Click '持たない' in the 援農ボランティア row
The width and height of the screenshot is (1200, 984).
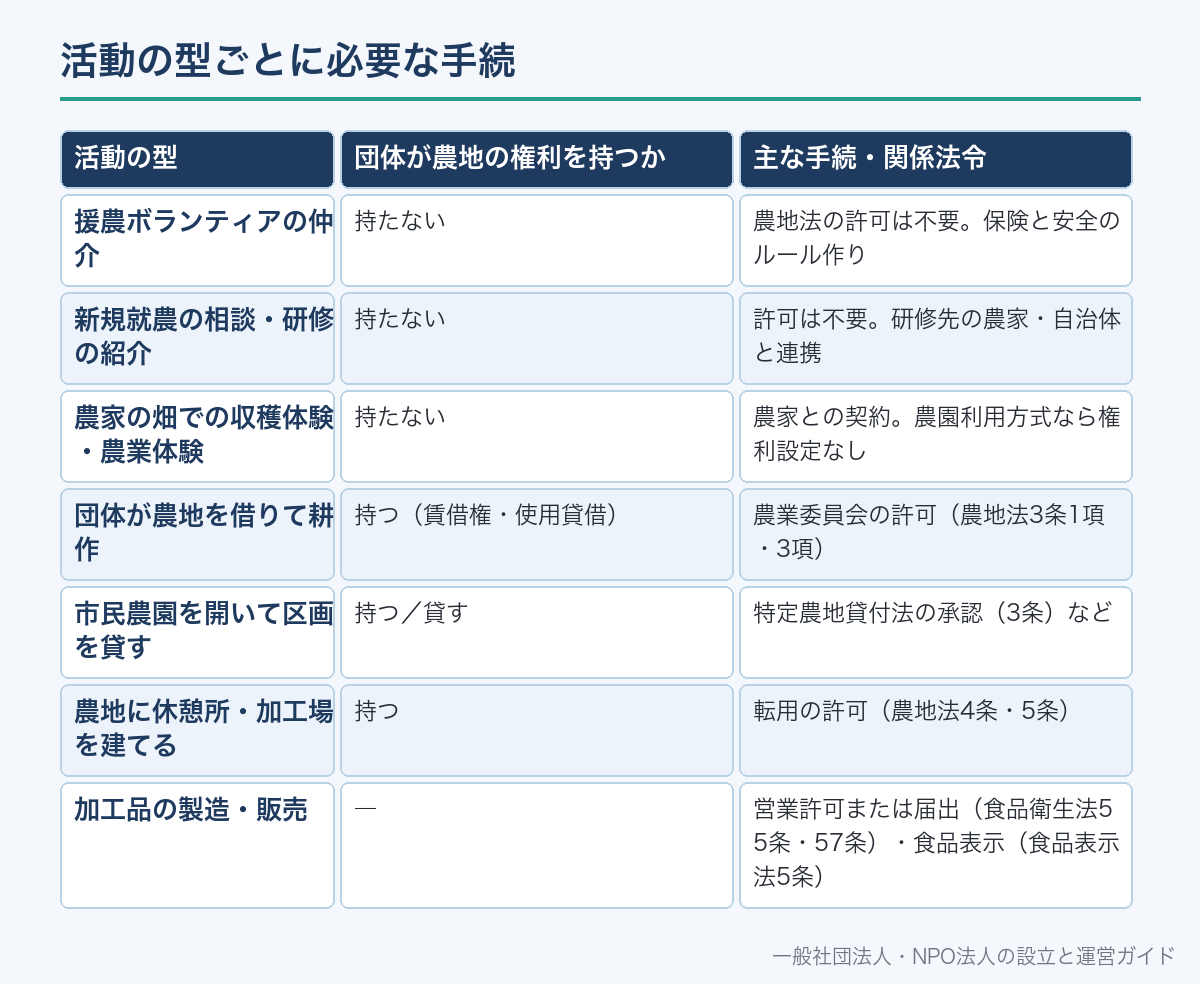click(537, 240)
